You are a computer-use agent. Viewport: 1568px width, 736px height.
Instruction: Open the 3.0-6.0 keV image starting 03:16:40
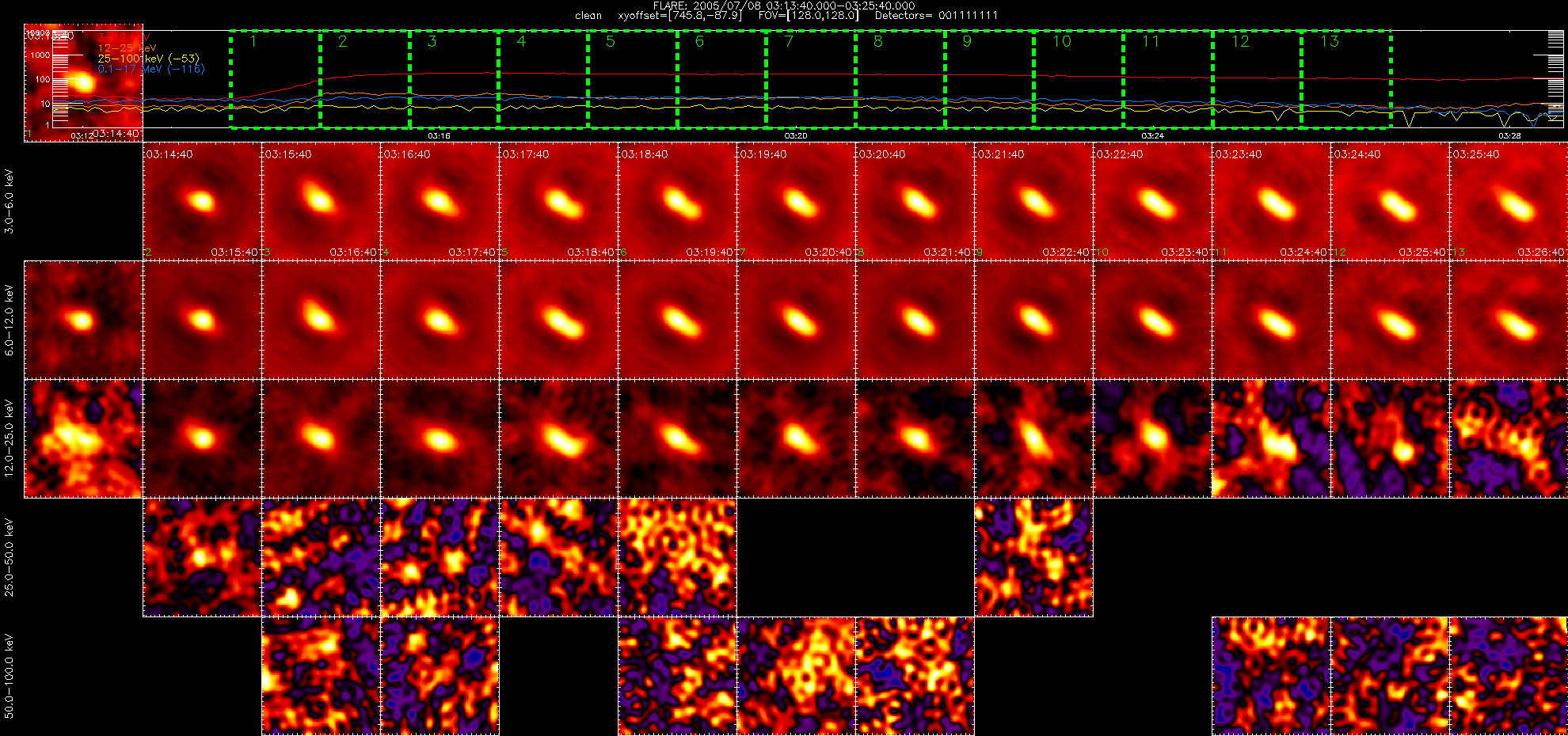pyautogui.click(x=440, y=201)
